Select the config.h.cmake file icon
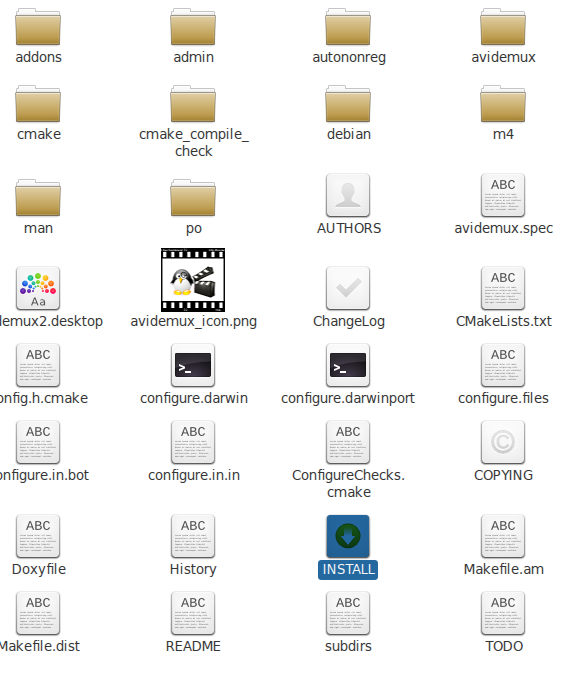563x693 pixels. pyautogui.click(x=38, y=365)
